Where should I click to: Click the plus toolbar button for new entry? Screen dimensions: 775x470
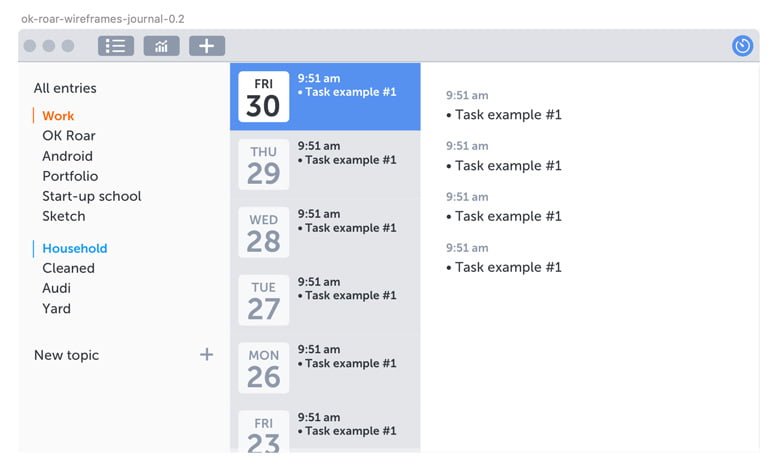207,46
